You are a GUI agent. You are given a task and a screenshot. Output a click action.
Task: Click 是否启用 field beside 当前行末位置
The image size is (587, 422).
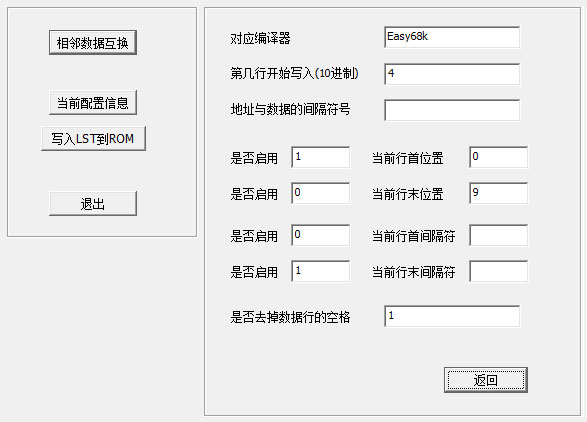click(320, 193)
